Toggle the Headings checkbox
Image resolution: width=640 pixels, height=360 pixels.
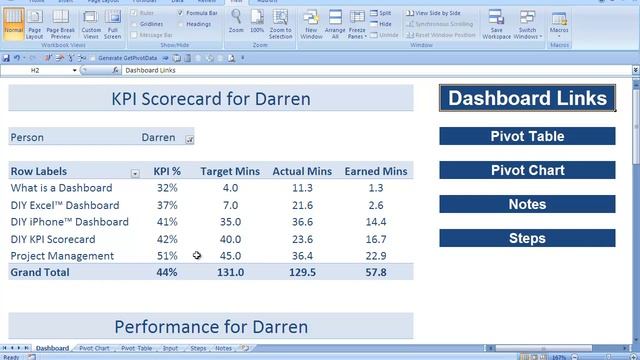[180, 24]
